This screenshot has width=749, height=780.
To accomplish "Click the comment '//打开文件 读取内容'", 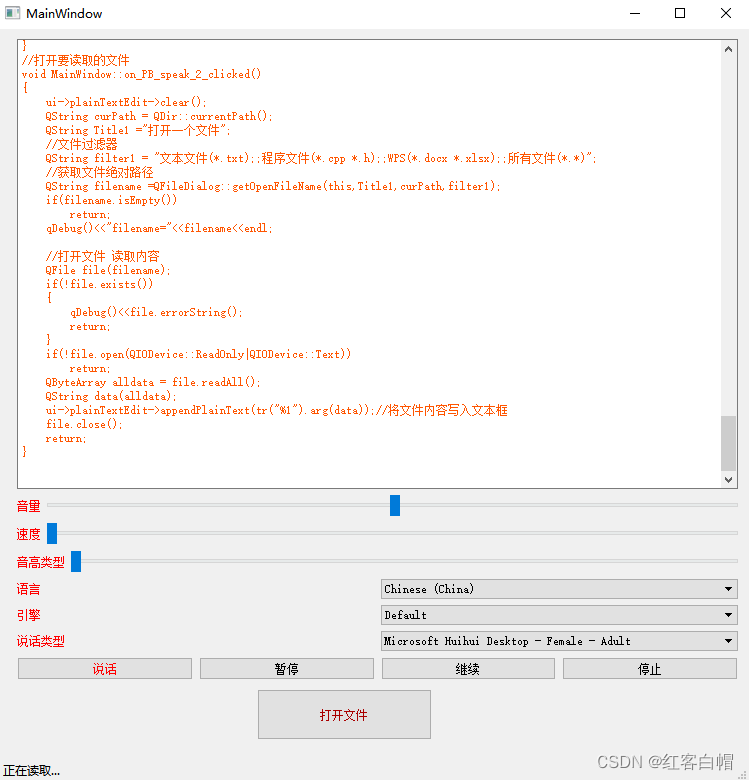I will pos(102,256).
